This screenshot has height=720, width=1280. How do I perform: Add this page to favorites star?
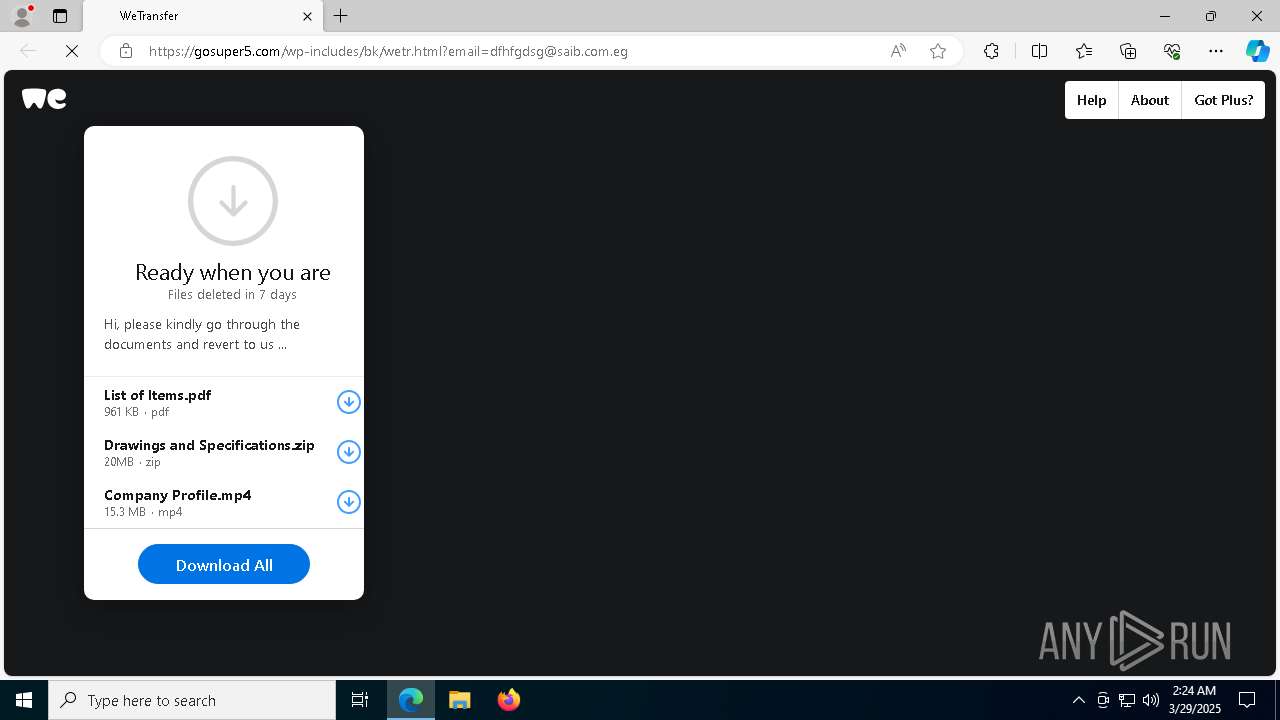point(938,51)
